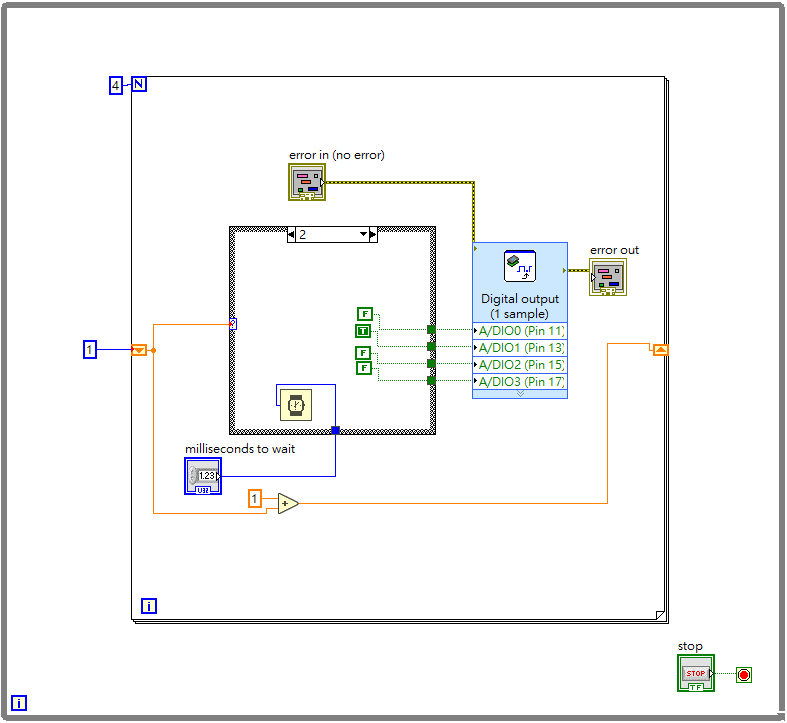Select the Digital output Express VI icon
787x723 pixels.
[x=519, y=266]
